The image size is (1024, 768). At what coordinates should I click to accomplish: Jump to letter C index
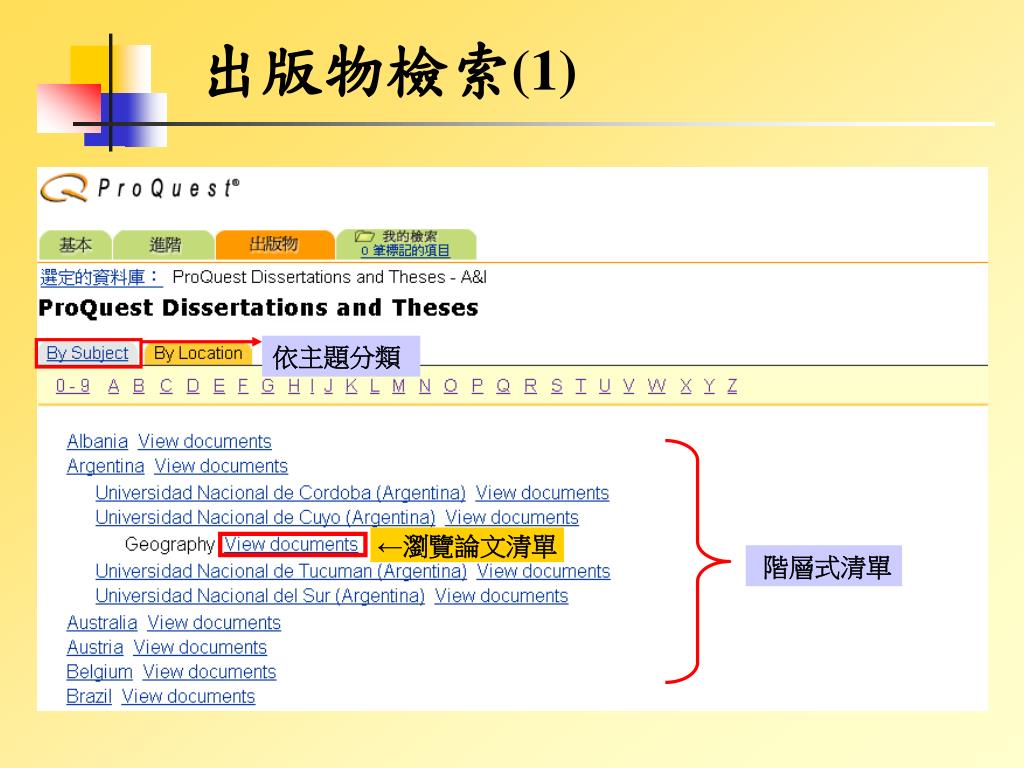tap(167, 386)
